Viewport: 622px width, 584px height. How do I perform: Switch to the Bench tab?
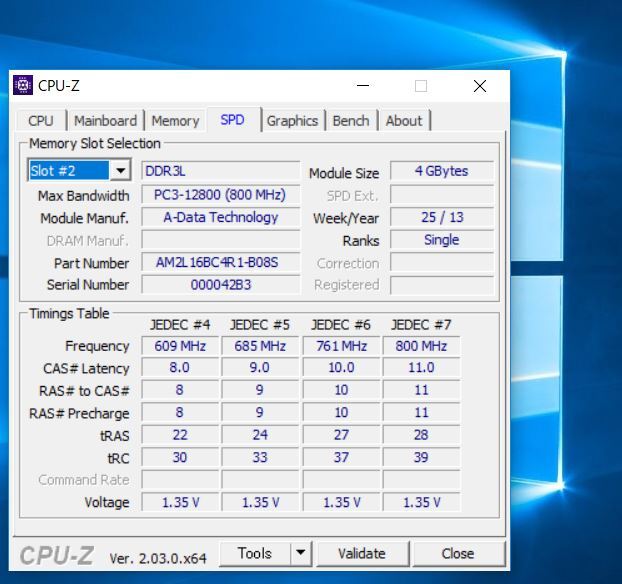pos(350,121)
